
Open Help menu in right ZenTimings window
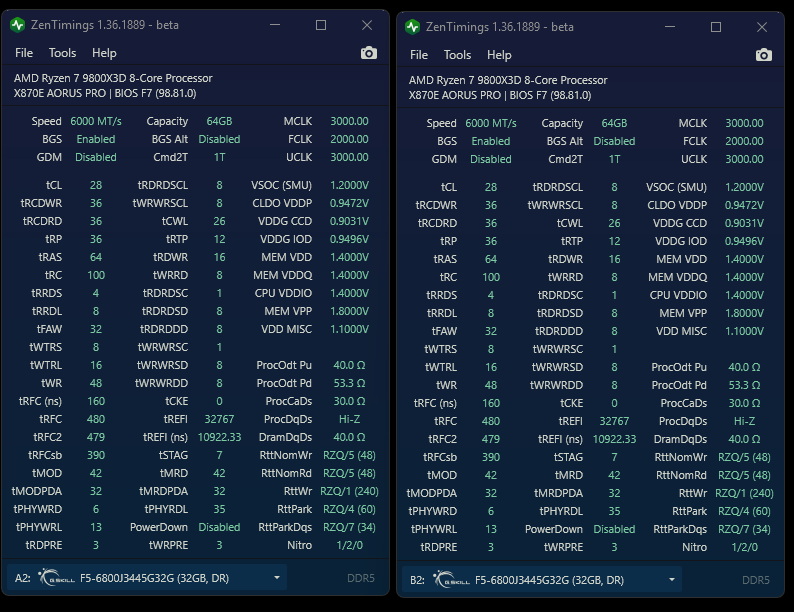click(x=499, y=55)
